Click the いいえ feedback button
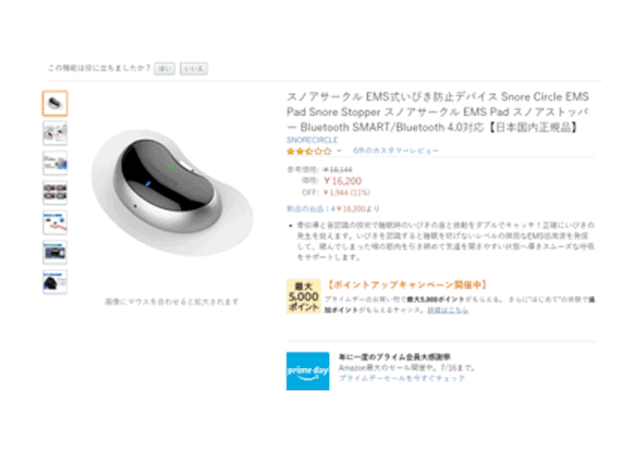Image resolution: width=640 pixels, height=452 pixels. (193, 69)
